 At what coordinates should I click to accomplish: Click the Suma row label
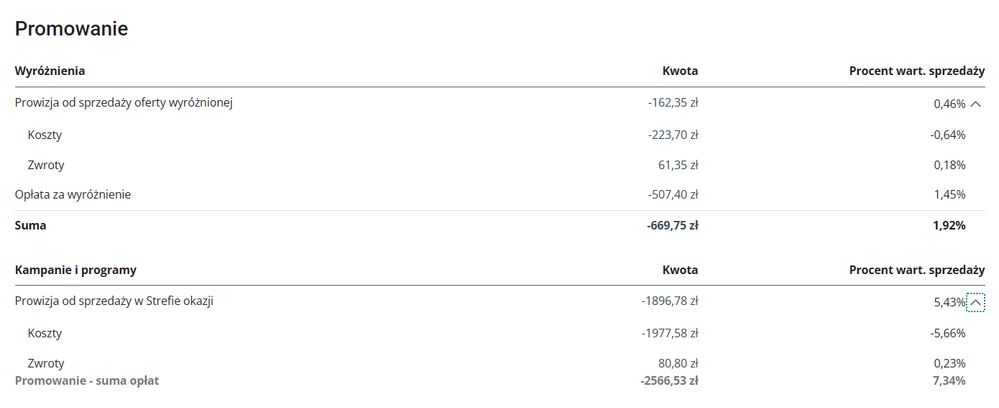tap(31, 225)
